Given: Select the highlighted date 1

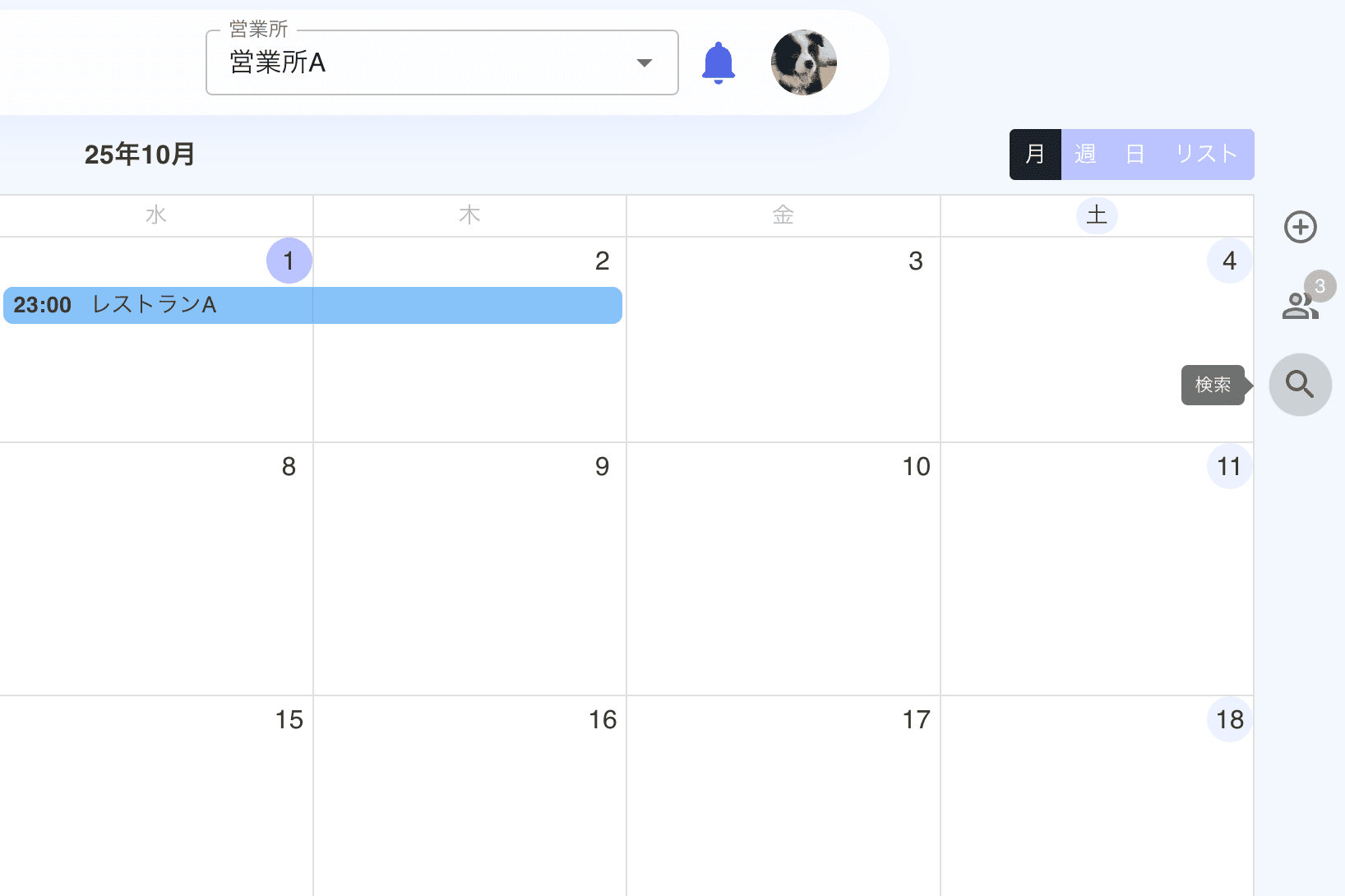Looking at the screenshot, I should coord(289,261).
